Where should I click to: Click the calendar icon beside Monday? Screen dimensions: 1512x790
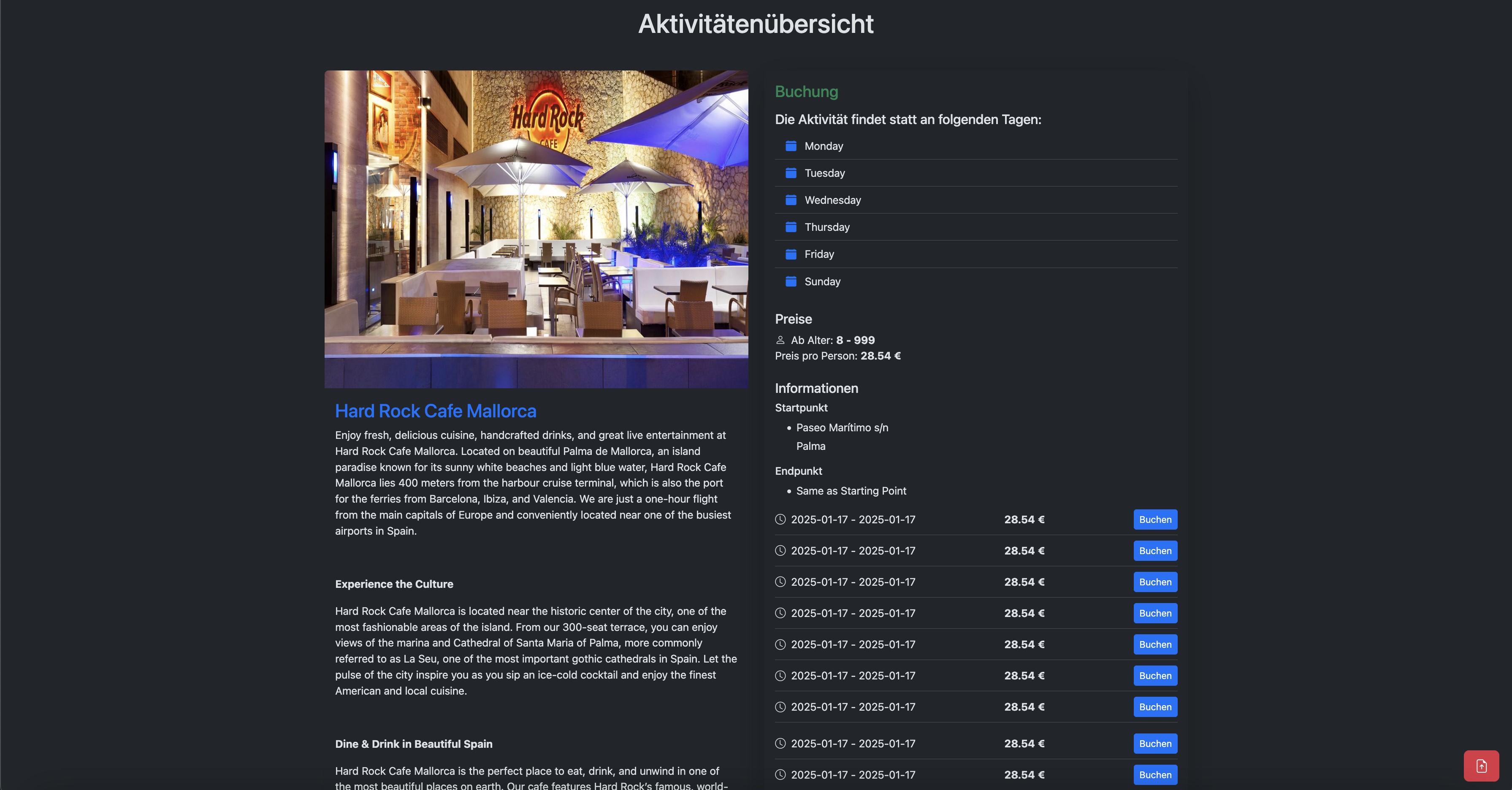pos(791,146)
